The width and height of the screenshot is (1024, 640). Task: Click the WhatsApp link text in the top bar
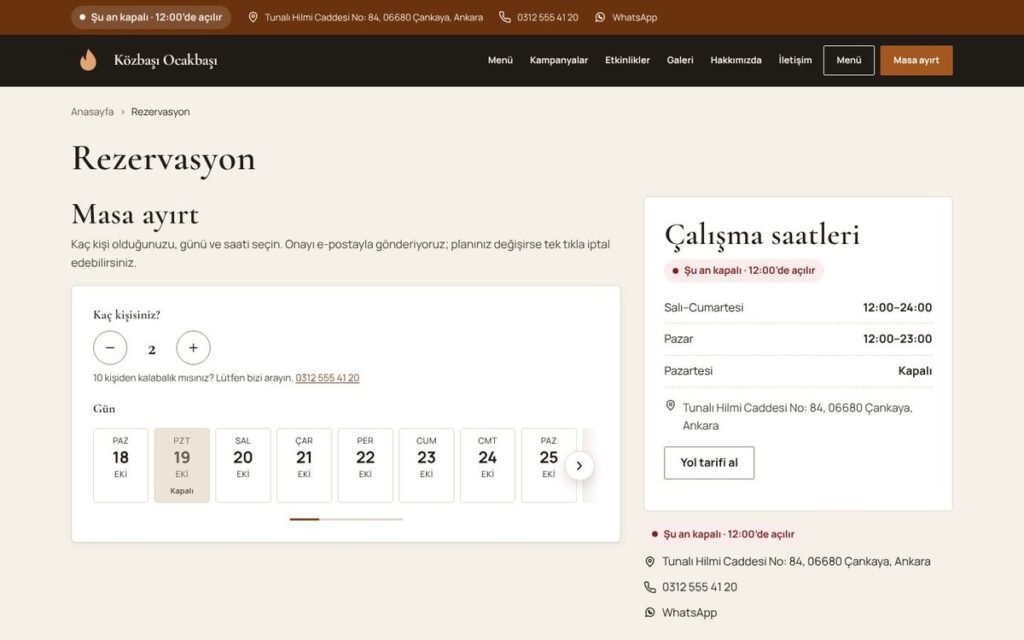pyautogui.click(x=634, y=18)
